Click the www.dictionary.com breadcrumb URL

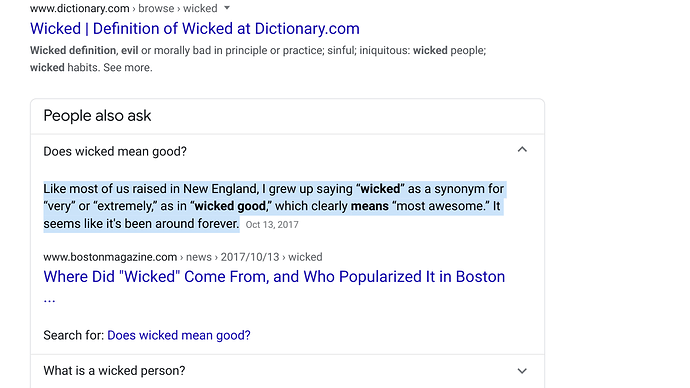80,8
